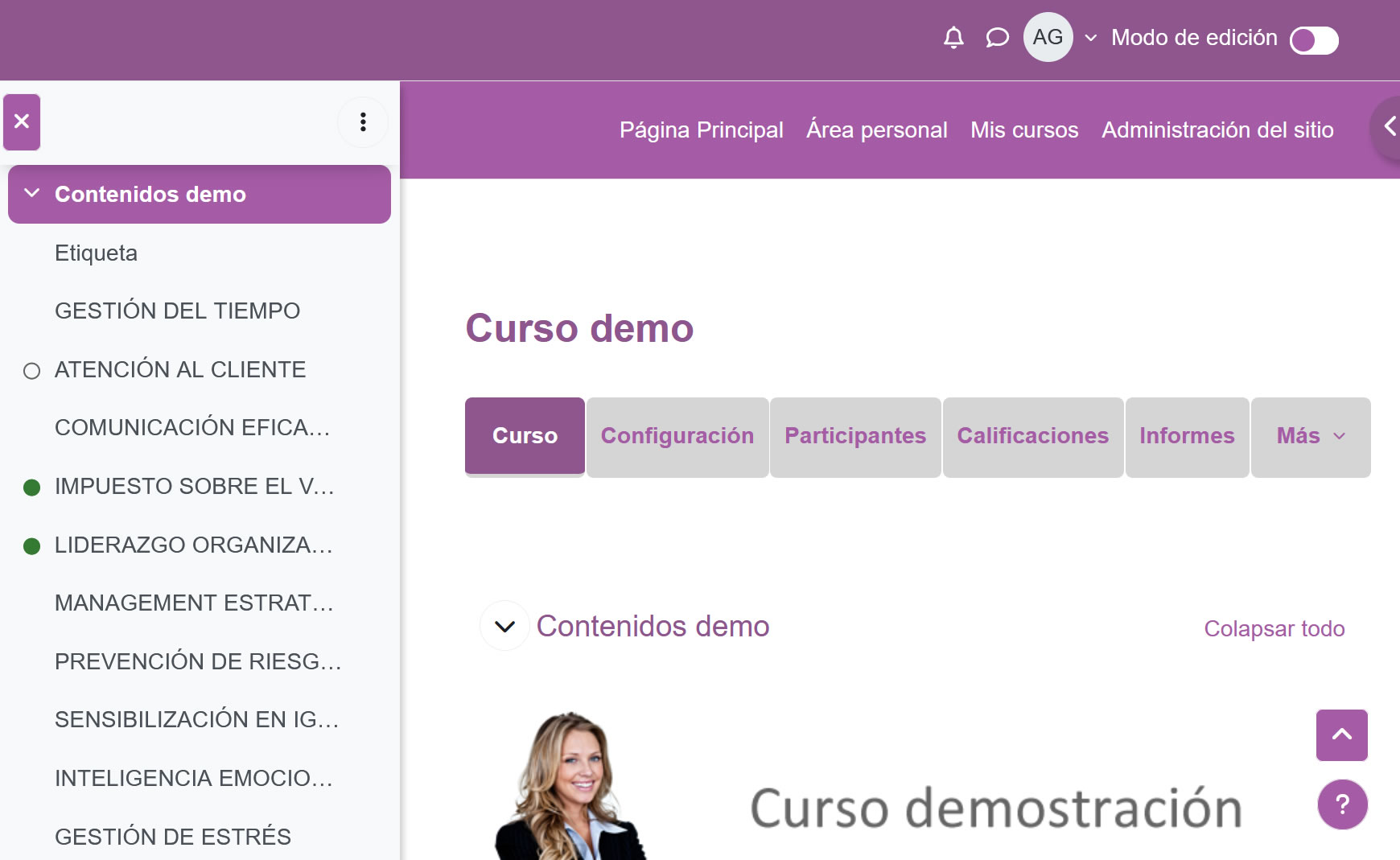Image resolution: width=1400 pixels, height=860 pixels.
Task: Open PREVENCIÓN DE RIESG... item
Action: (x=198, y=661)
